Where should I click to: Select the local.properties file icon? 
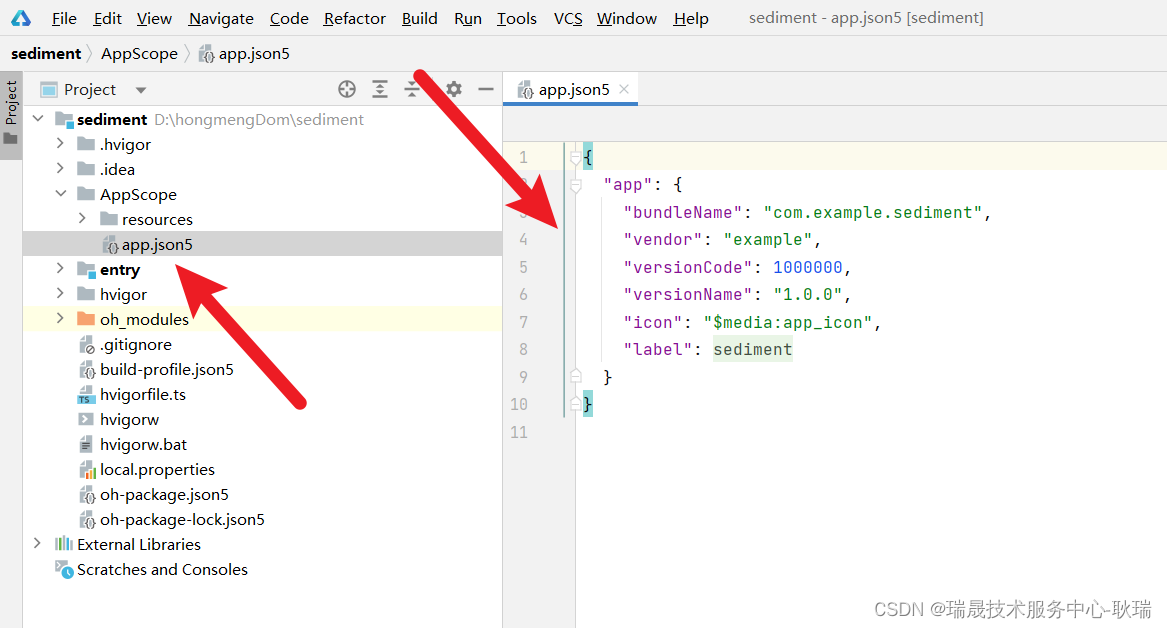pos(87,470)
